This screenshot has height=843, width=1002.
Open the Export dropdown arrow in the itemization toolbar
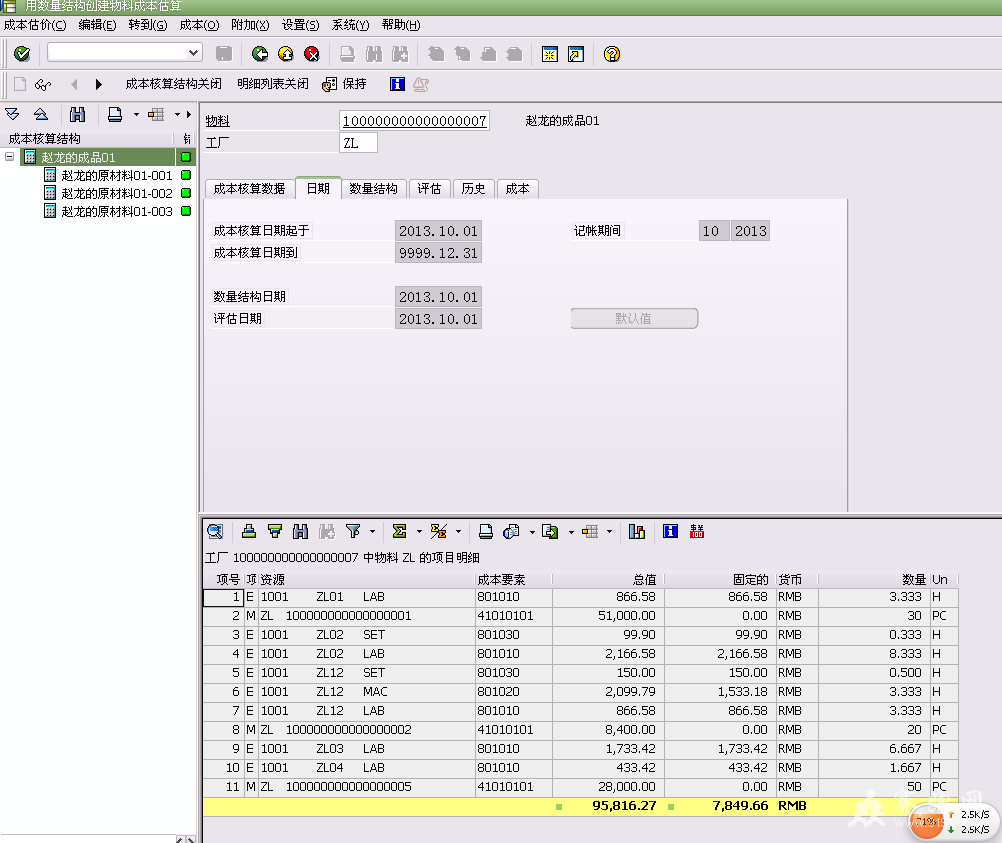point(571,532)
